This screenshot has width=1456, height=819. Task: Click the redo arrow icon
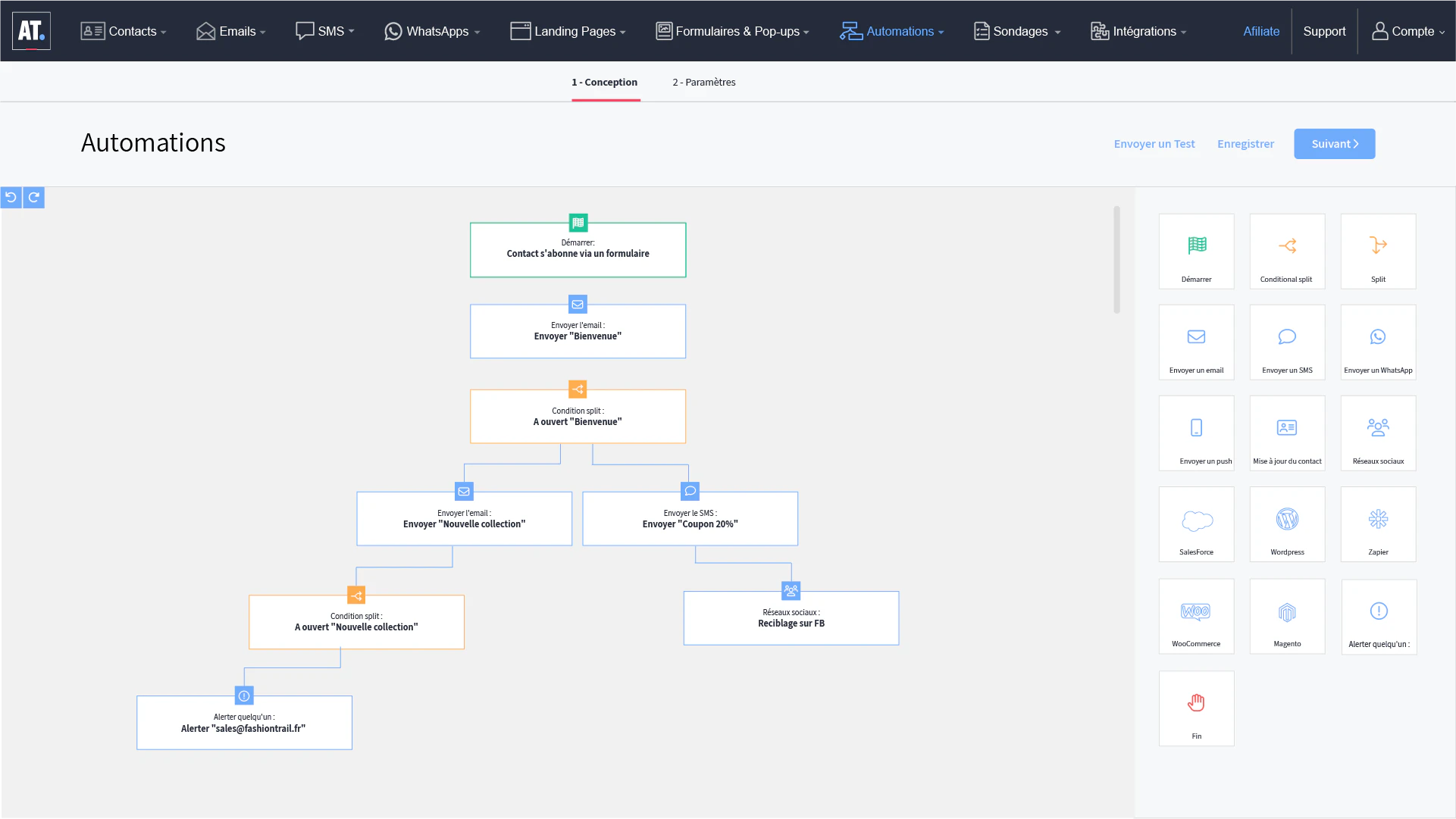pyautogui.click(x=34, y=198)
